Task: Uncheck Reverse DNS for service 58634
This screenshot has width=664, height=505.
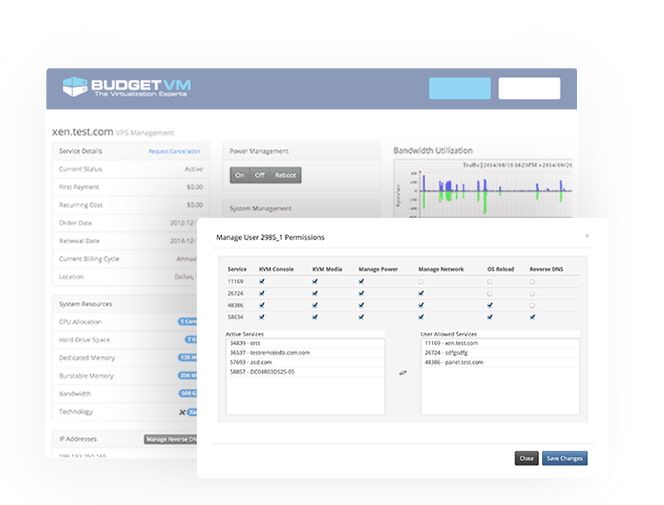Action: 532,316
